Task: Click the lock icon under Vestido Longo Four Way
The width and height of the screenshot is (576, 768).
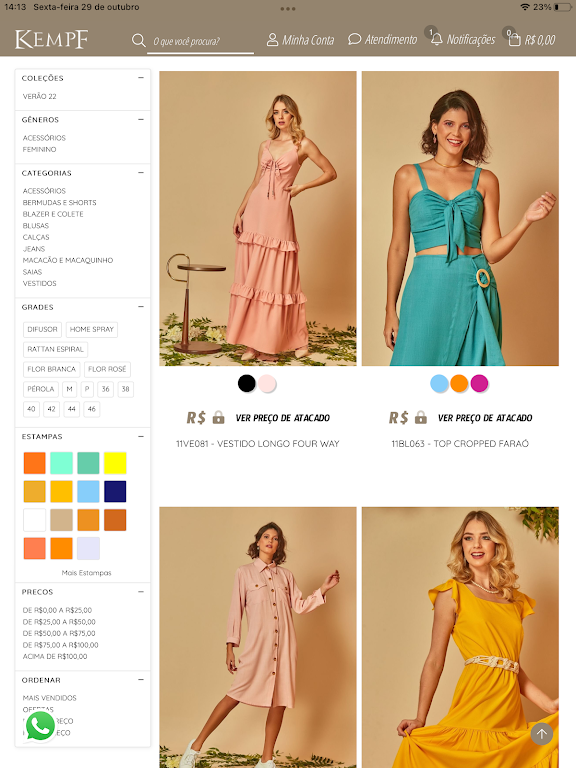Action: pyautogui.click(x=218, y=418)
